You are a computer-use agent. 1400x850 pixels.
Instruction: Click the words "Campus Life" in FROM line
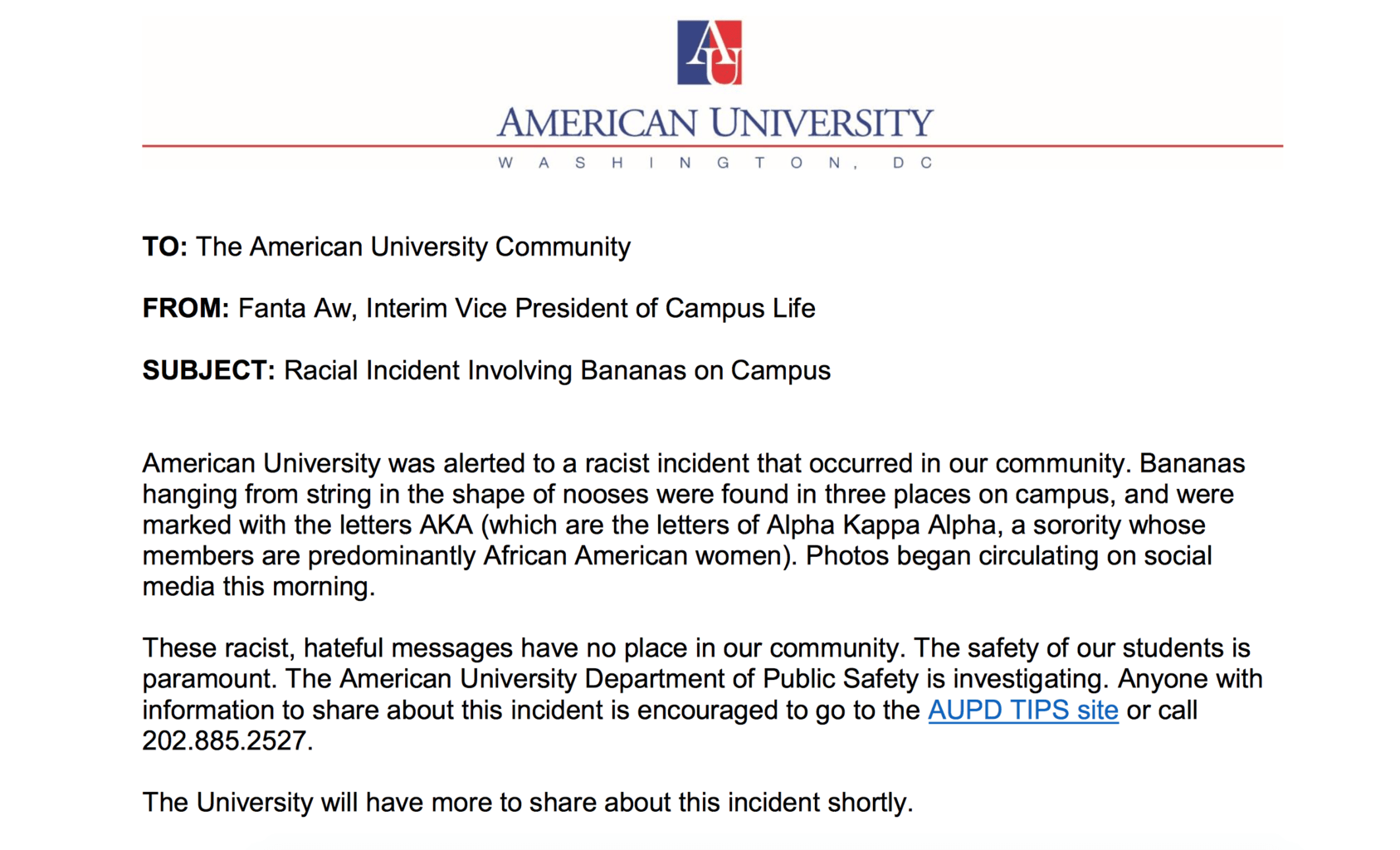[740, 308]
